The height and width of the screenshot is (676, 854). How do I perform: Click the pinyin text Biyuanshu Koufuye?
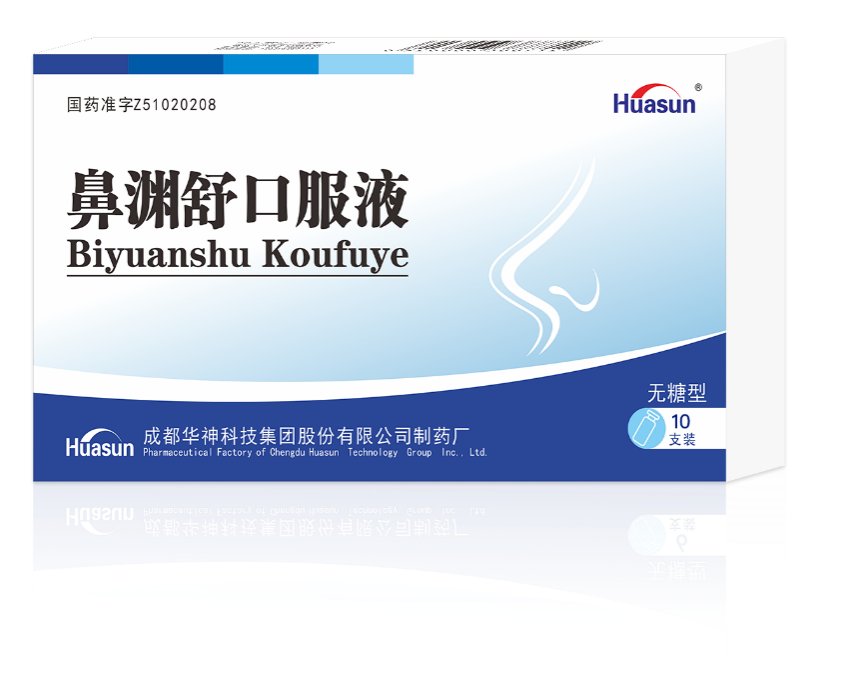tap(237, 254)
